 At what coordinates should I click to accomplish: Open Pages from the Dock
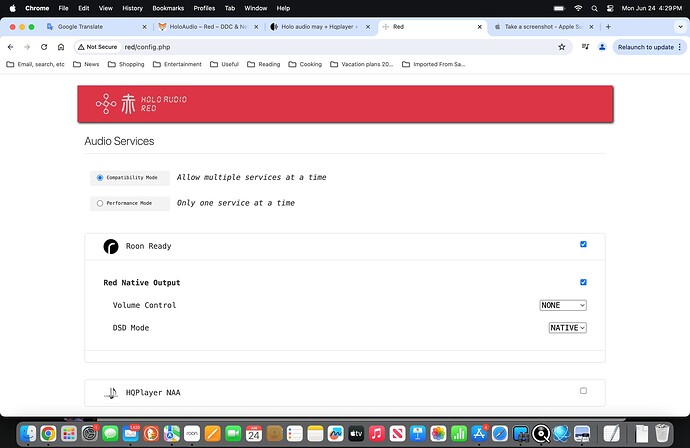213,433
